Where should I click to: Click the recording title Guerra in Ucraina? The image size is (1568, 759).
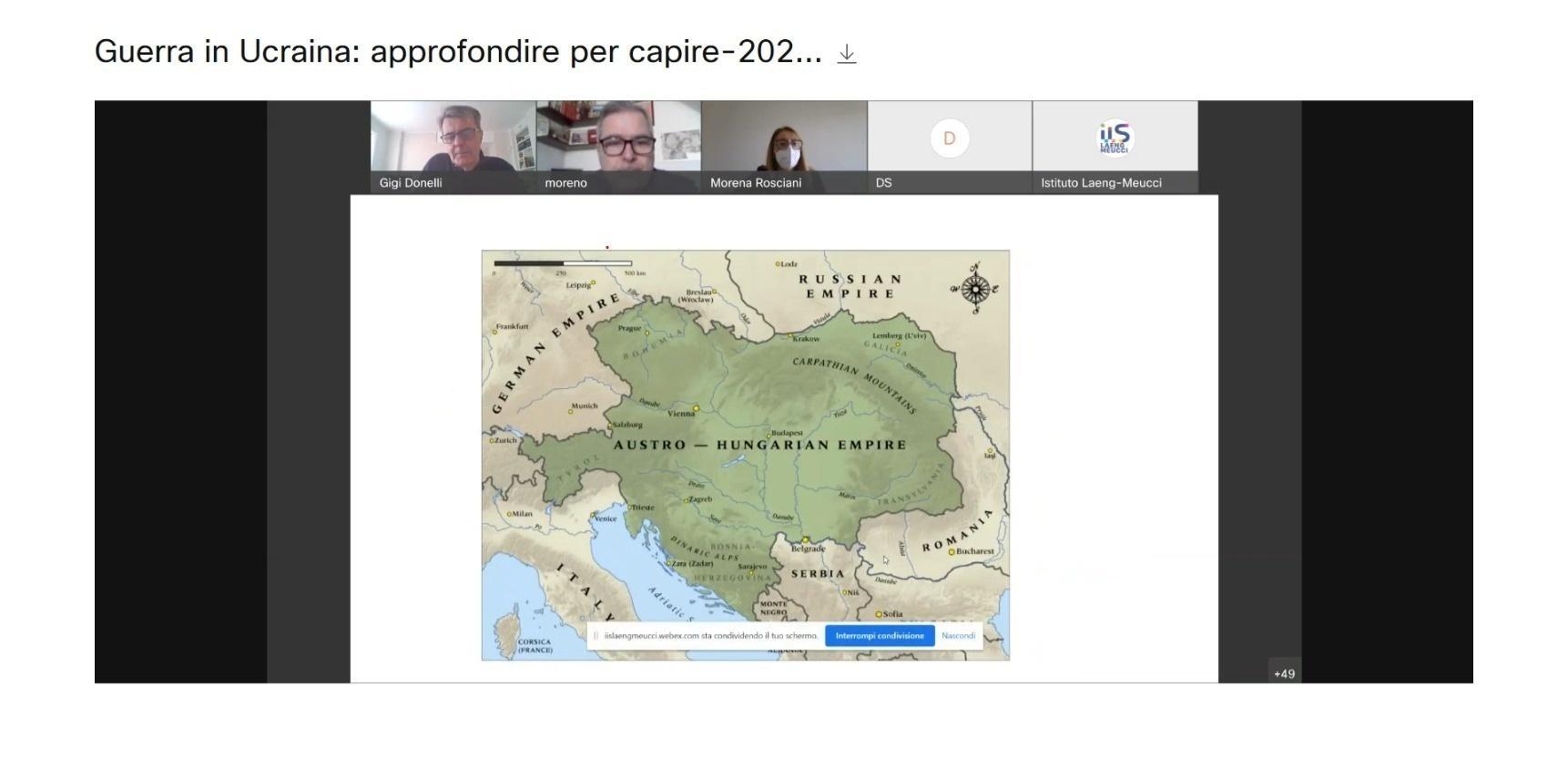point(458,52)
